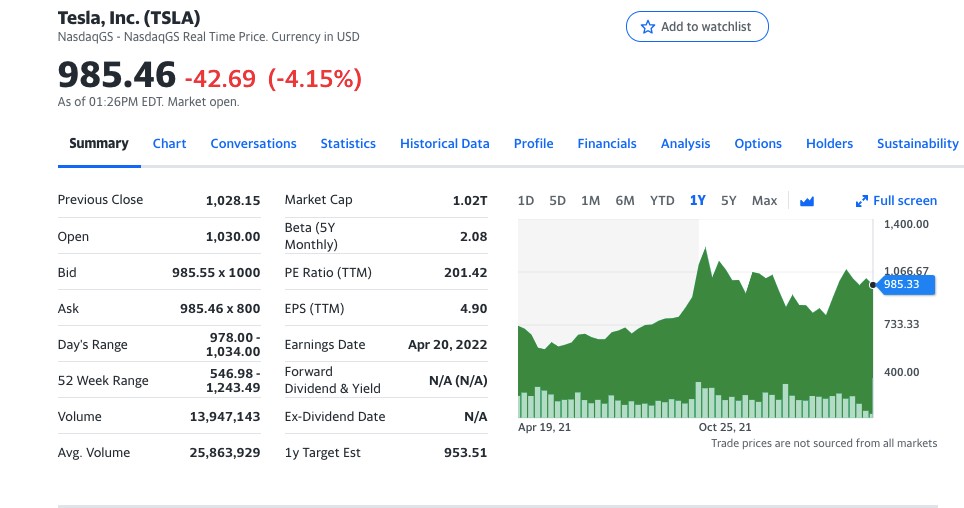Open the Historical Data tab
Screen dimensions: 964x508
point(445,144)
